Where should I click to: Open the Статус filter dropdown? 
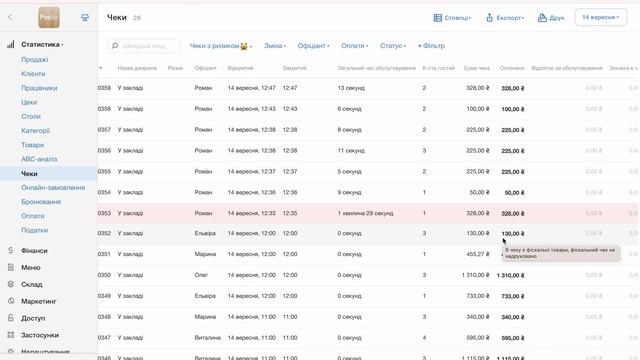[393, 46]
